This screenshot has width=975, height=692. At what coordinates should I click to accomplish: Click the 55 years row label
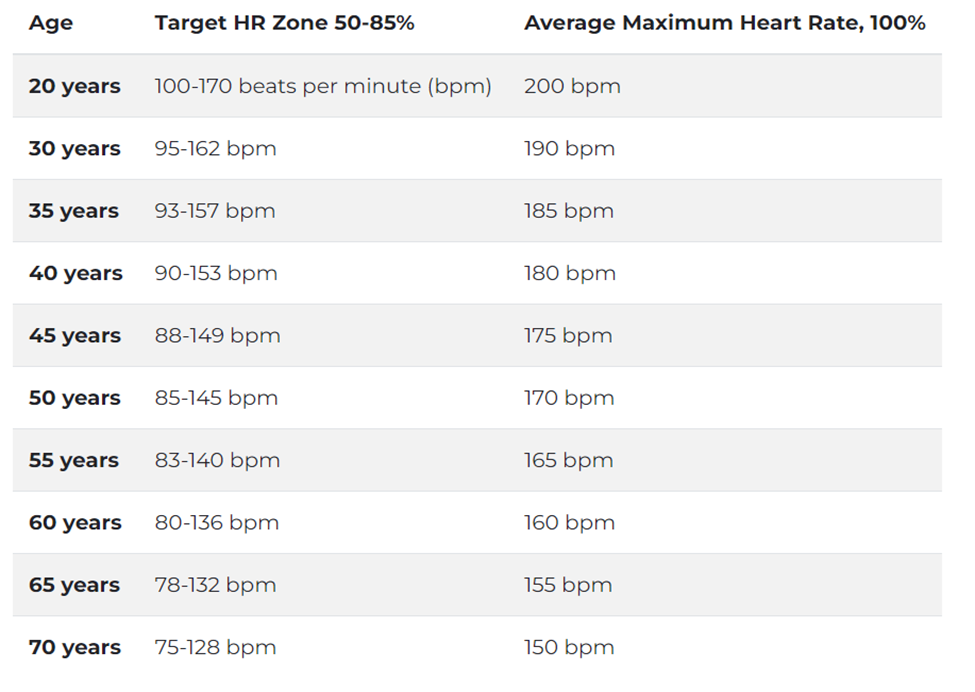pyautogui.click(x=74, y=461)
